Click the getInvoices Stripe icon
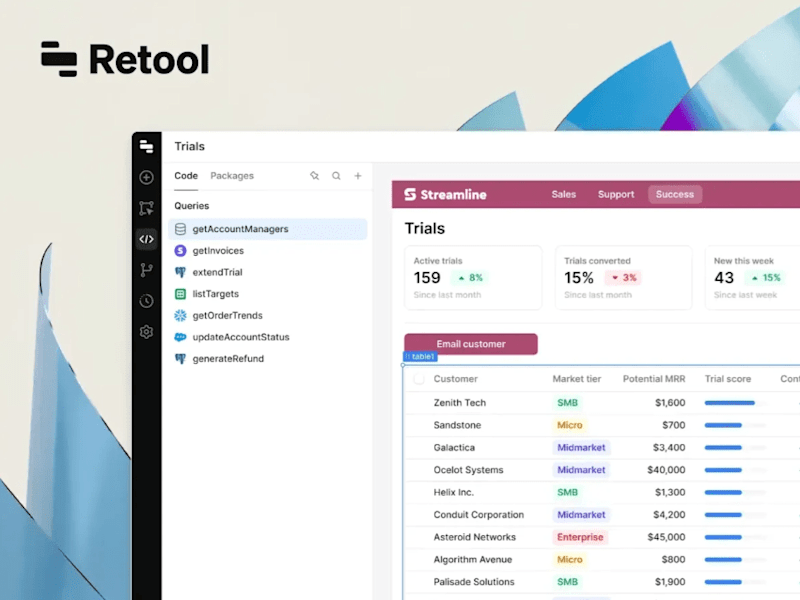This screenshot has width=800, height=600. point(180,251)
